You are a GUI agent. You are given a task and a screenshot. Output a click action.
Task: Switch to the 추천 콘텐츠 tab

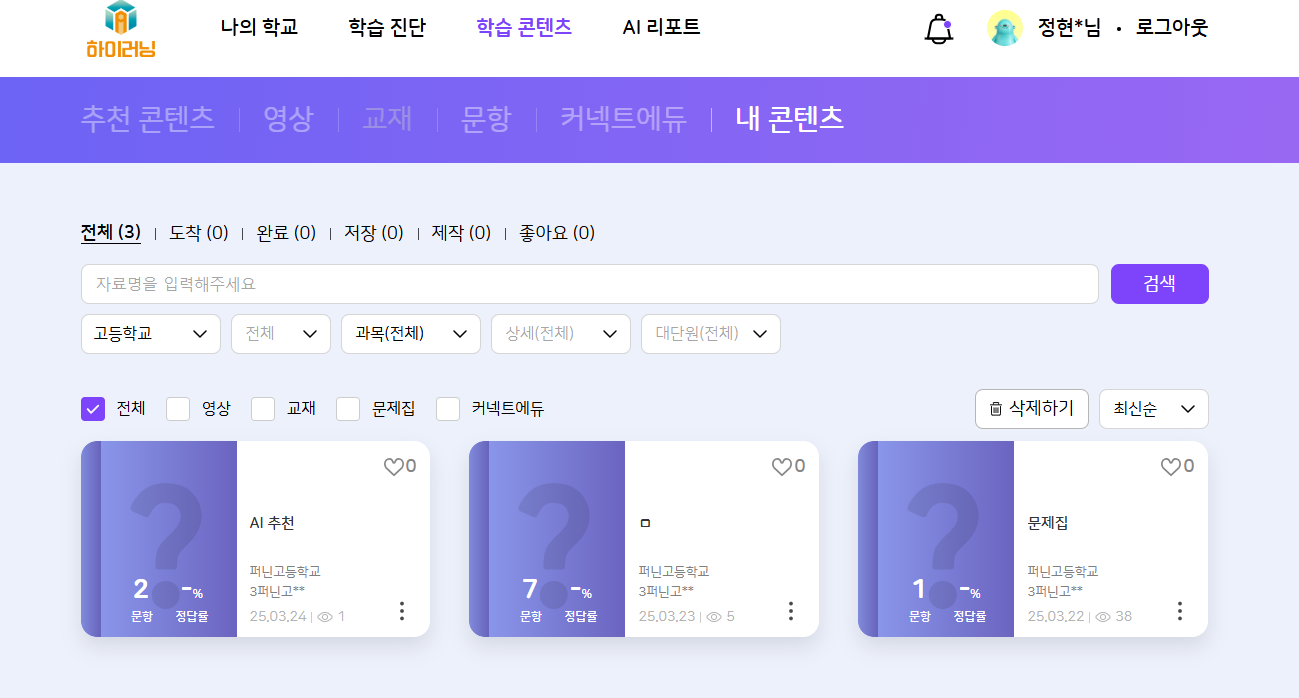click(x=147, y=119)
